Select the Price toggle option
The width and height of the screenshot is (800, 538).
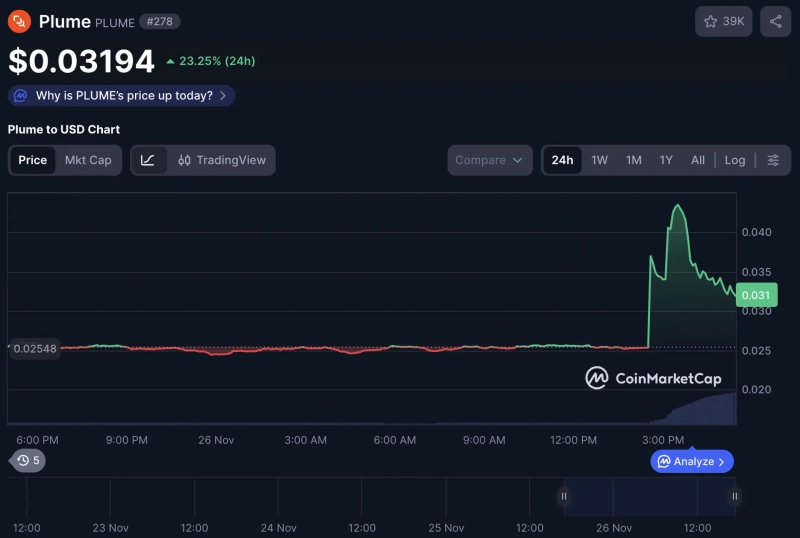[33, 160]
